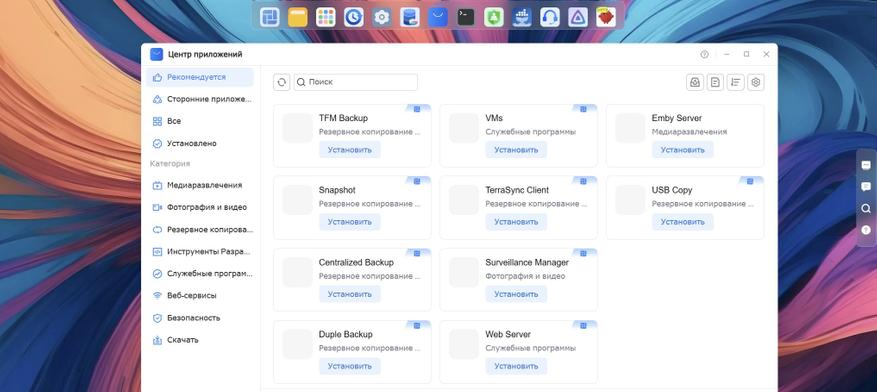Image resolution: width=877 pixels, height=392 pixels.
Task: Filter by Резервное копирование category
Action: click(200, 229)
